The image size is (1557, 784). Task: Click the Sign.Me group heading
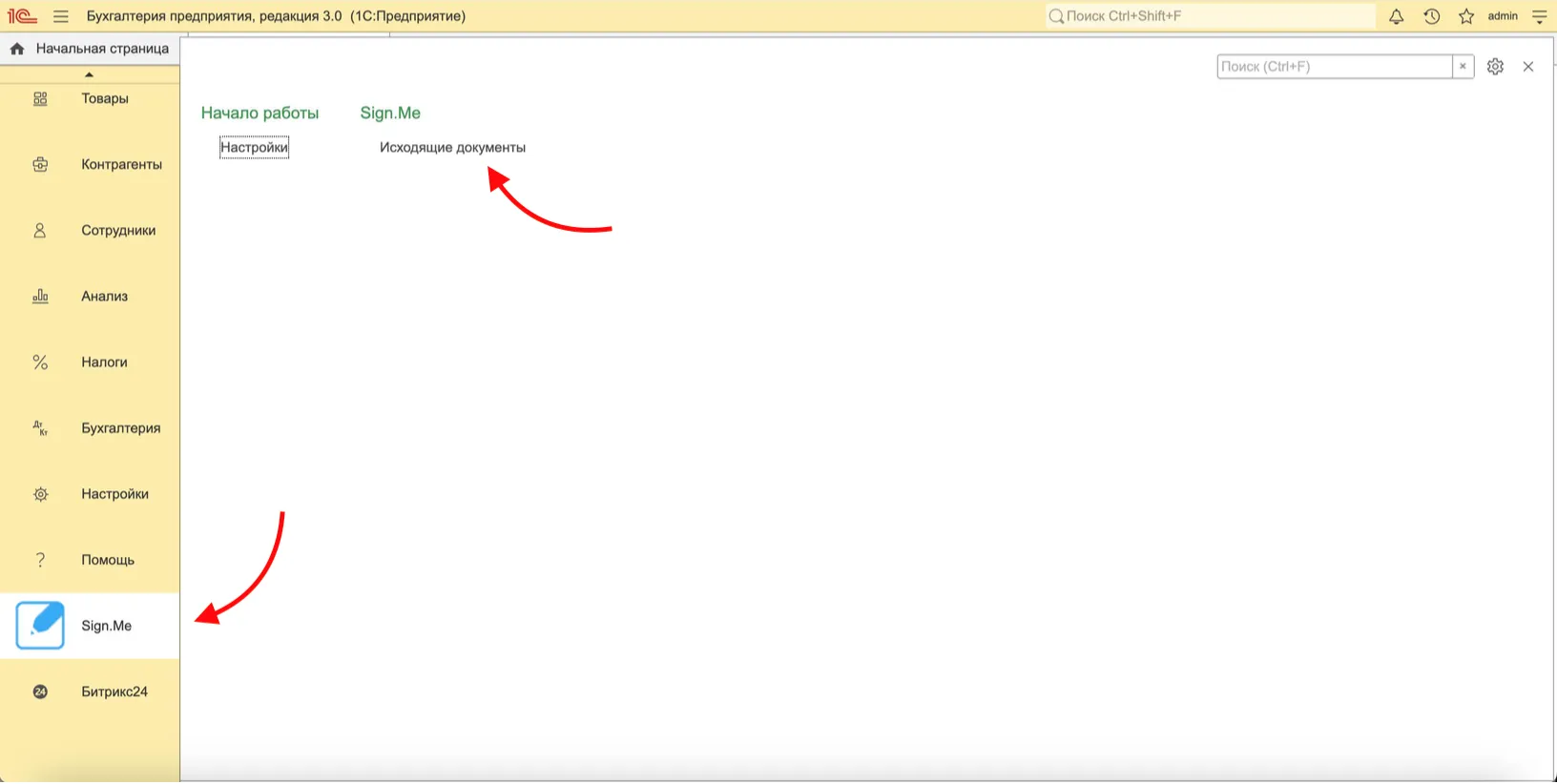(x=390, y=113)
